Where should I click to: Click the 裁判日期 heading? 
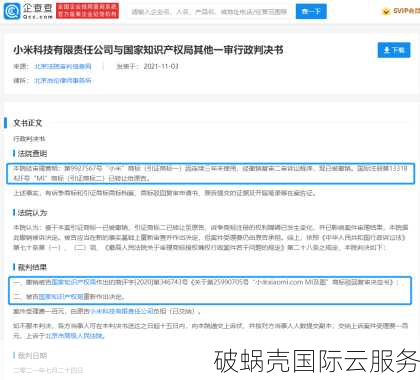(32, 356)
